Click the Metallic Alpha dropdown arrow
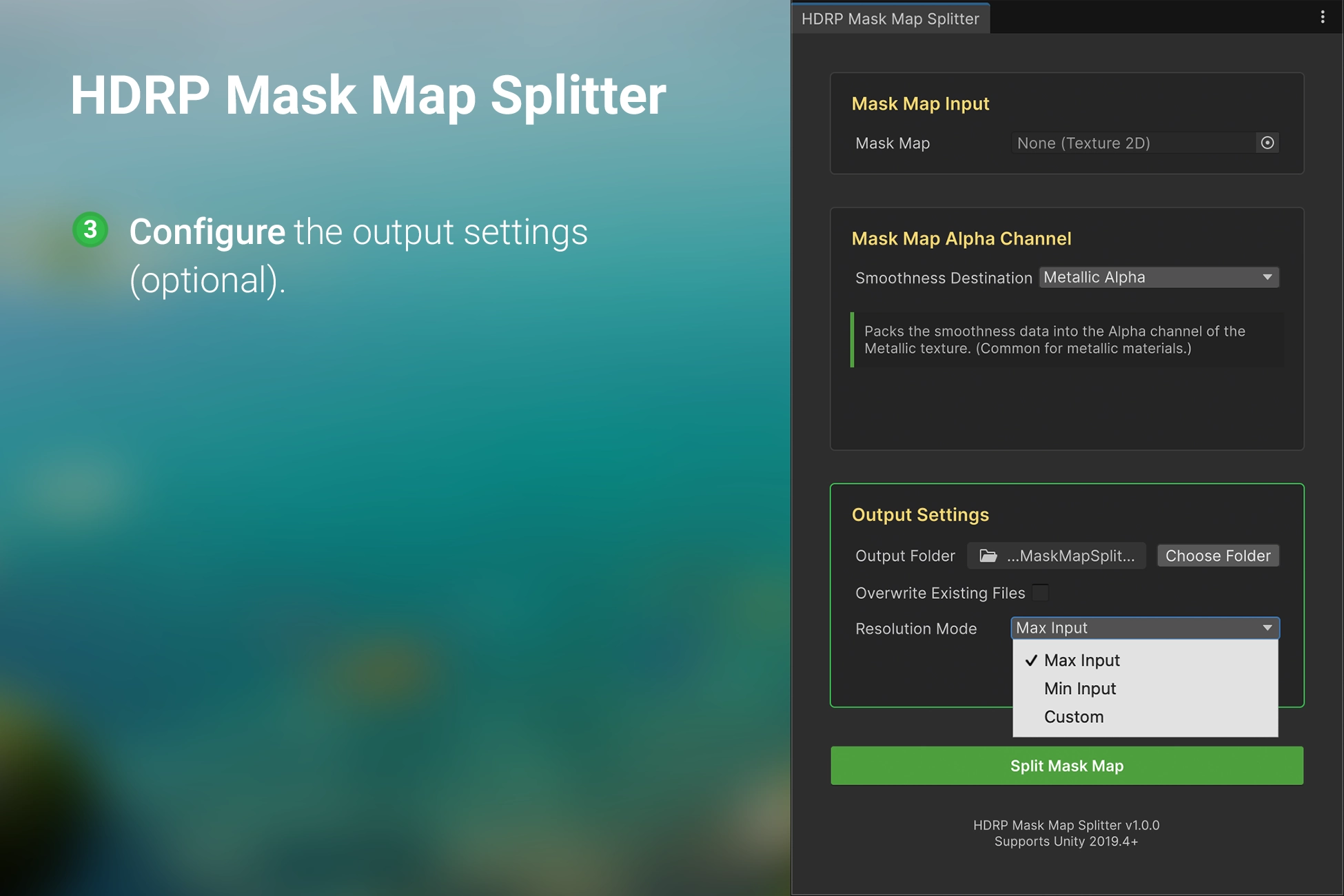 pyautogui.click(x=1267, y=277)
